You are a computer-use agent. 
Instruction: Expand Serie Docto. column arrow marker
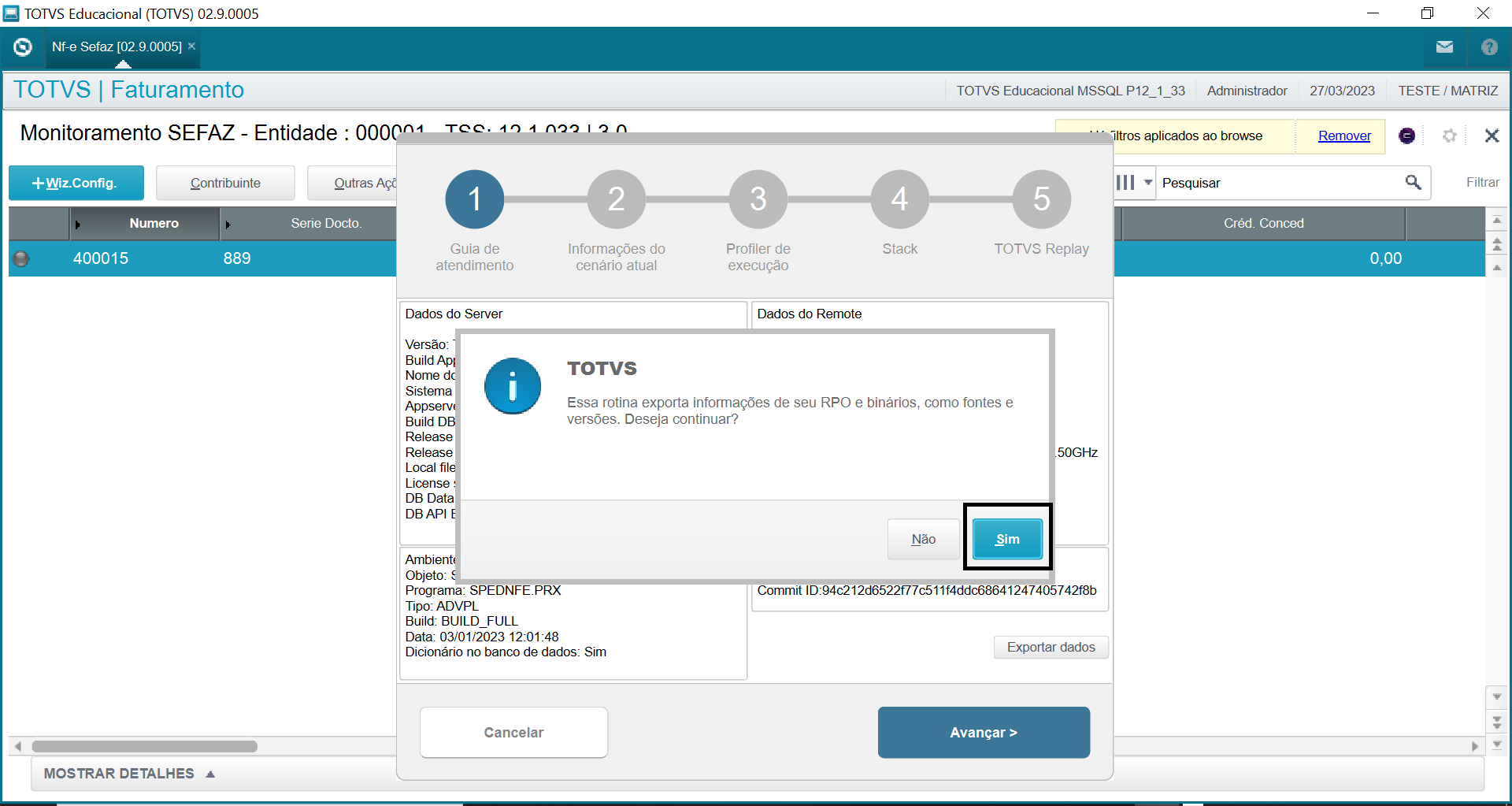(228, 225)
